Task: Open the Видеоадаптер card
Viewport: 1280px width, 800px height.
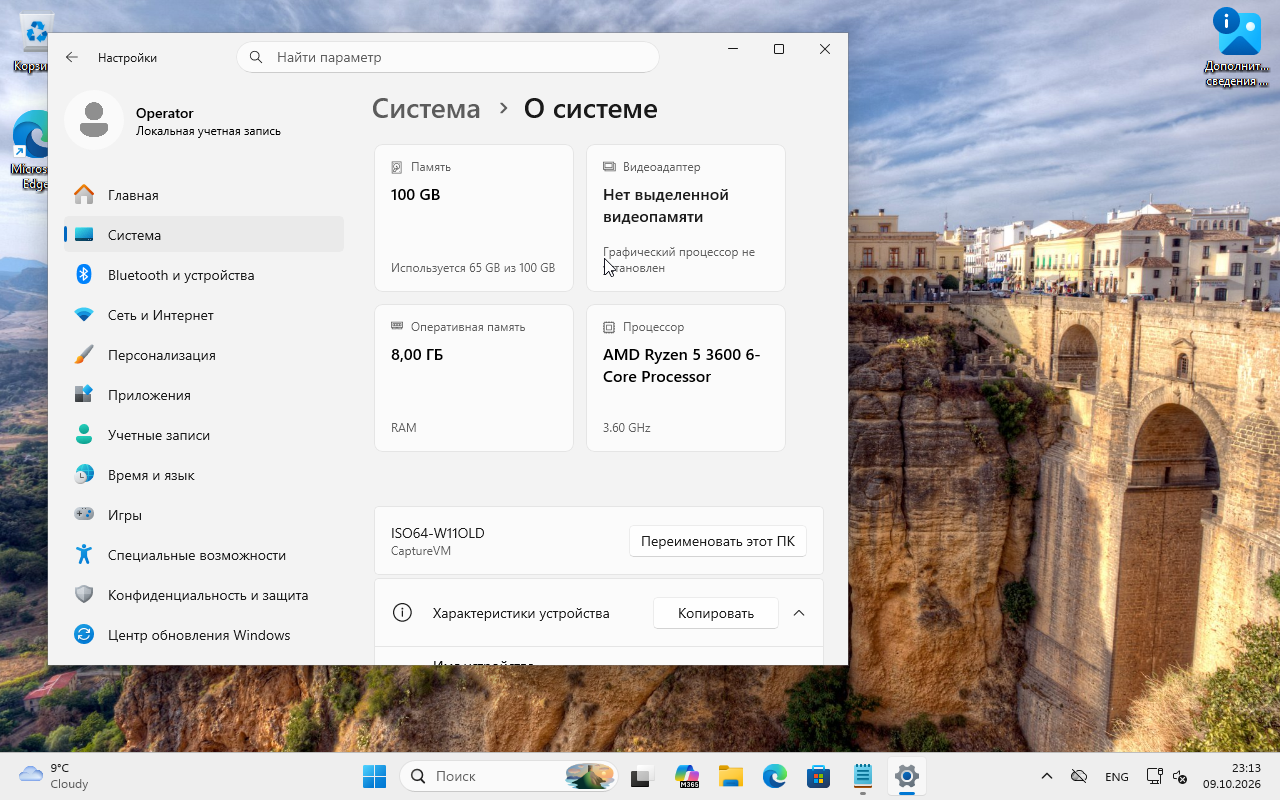Action: point(686,218)
